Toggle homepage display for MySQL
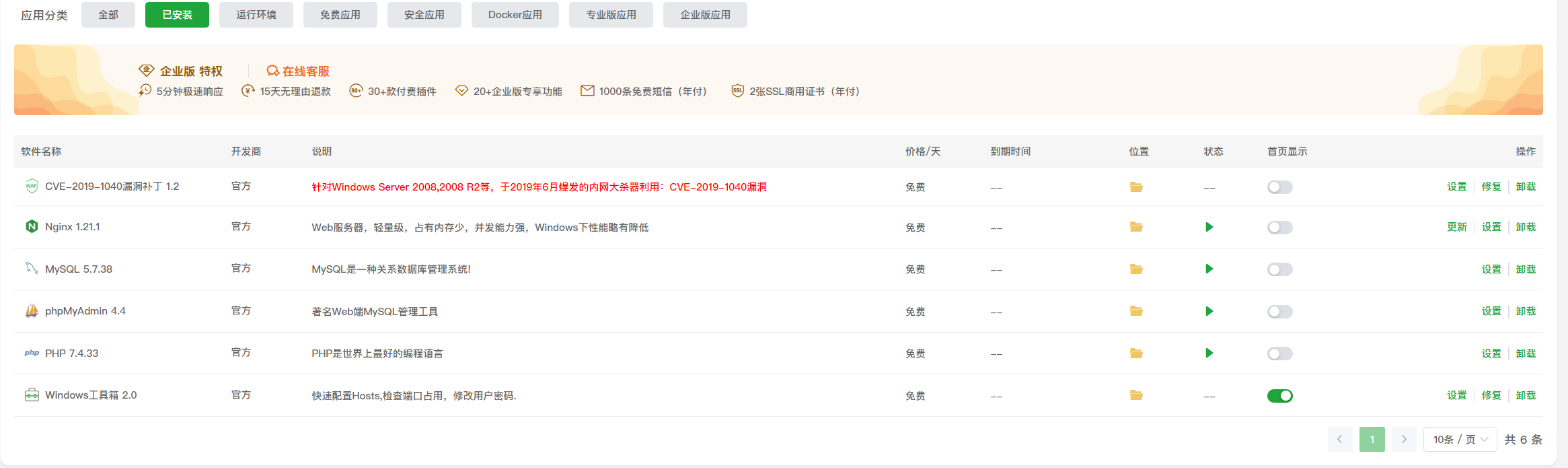The width and height of the screenshot is (1568, 468). (x=1279, y=269)
